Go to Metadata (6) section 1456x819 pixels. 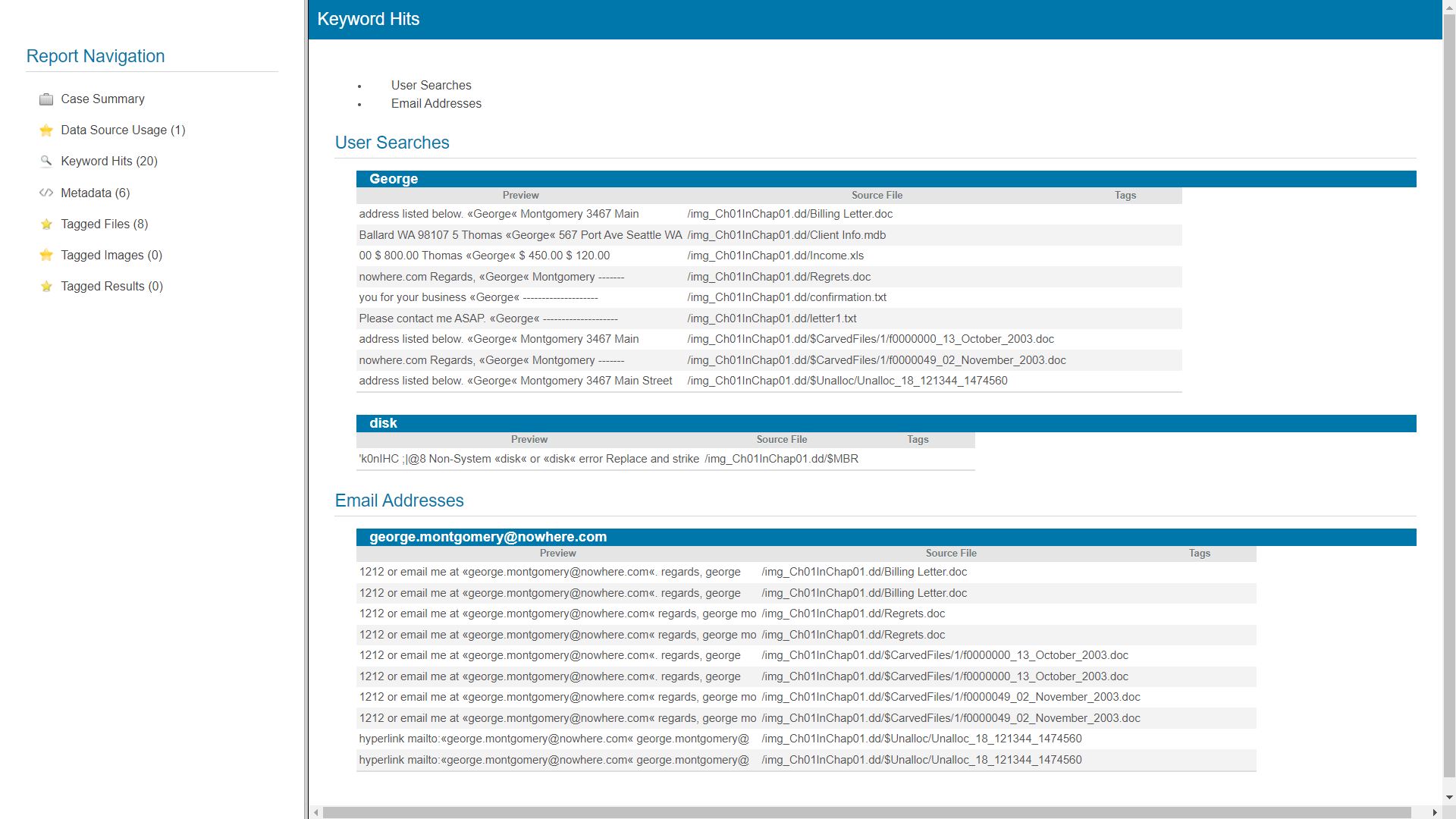(95, 193)
